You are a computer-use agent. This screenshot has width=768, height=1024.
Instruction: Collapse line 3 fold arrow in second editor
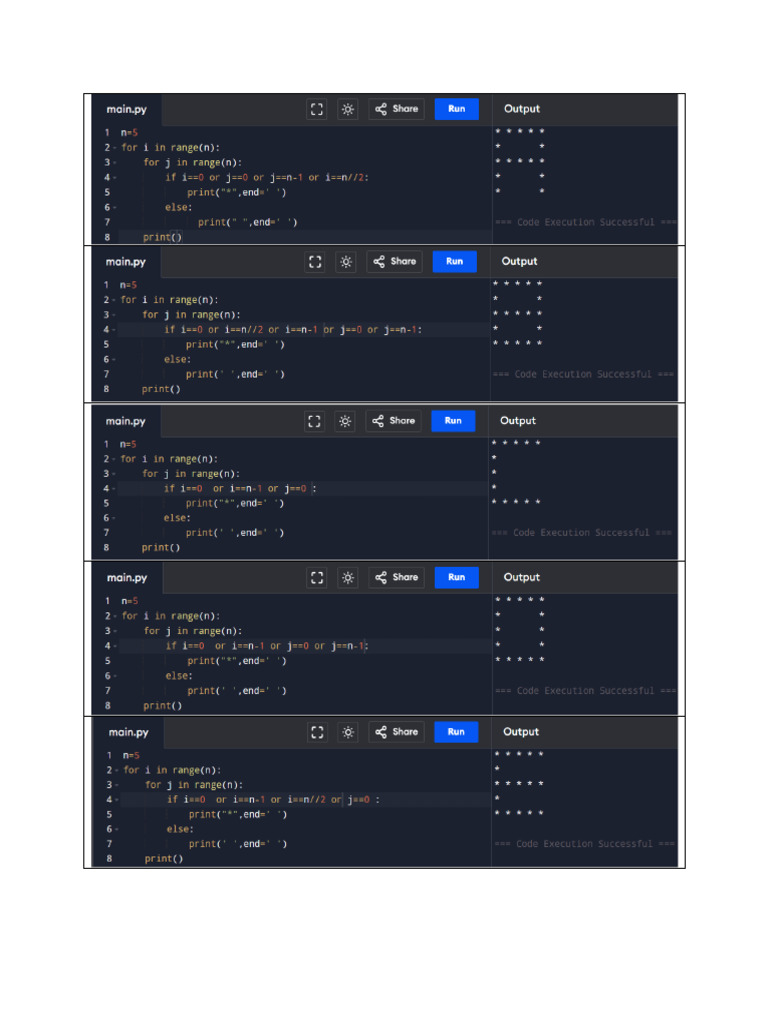(114, 315)
